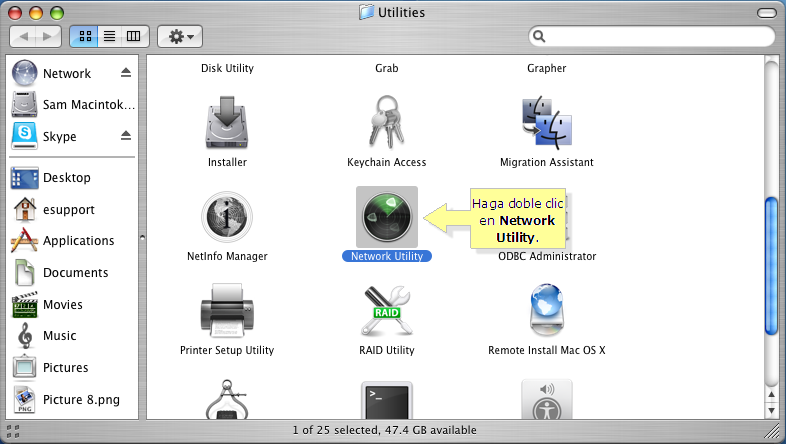Select the Printer Setup Utility icon
This screenshot has width=786, height=444.
pyautogui.click(x=227, y=311)
